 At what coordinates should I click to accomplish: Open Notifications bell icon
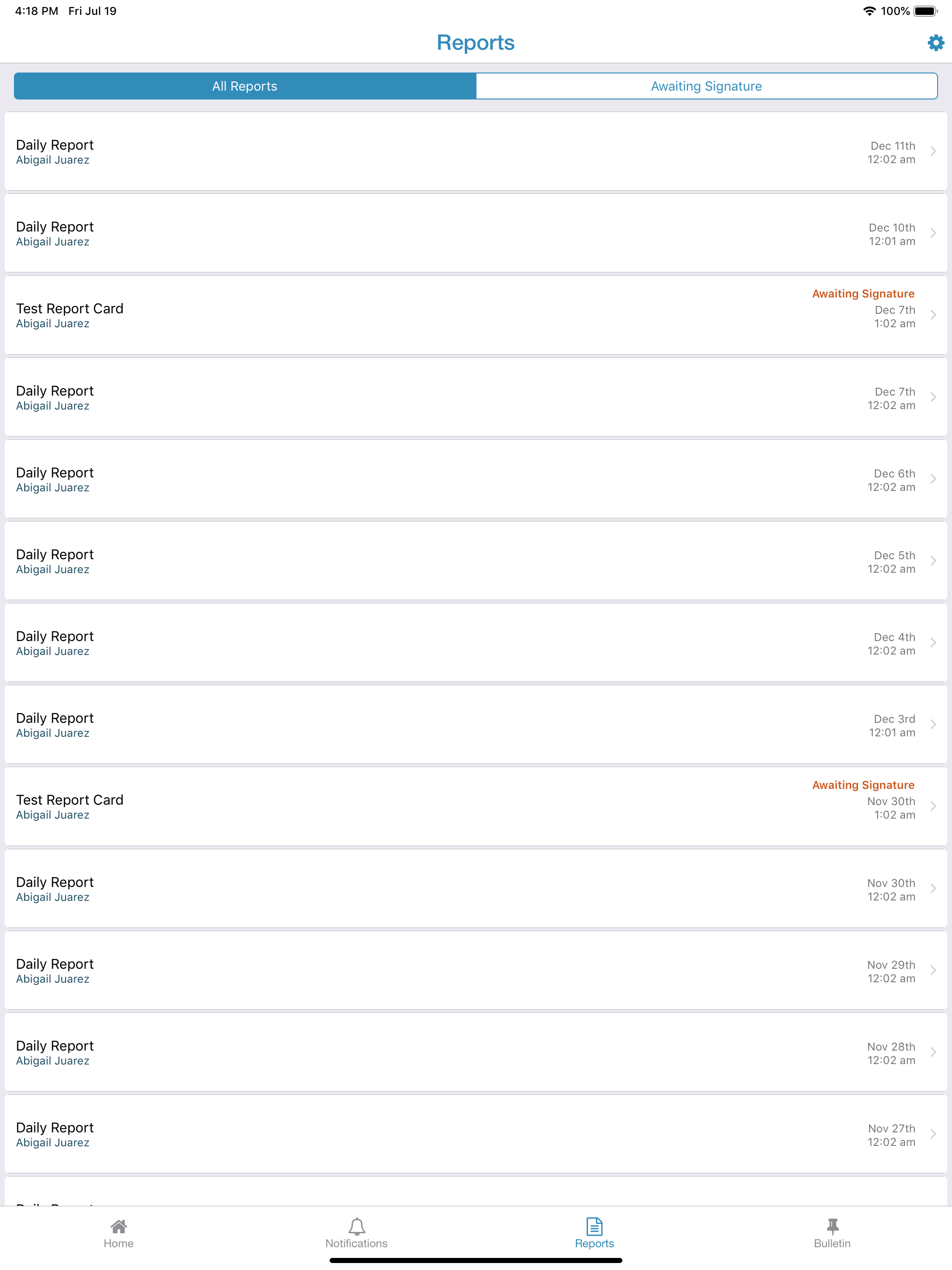pyautogui.click(x=357, y=1226)
